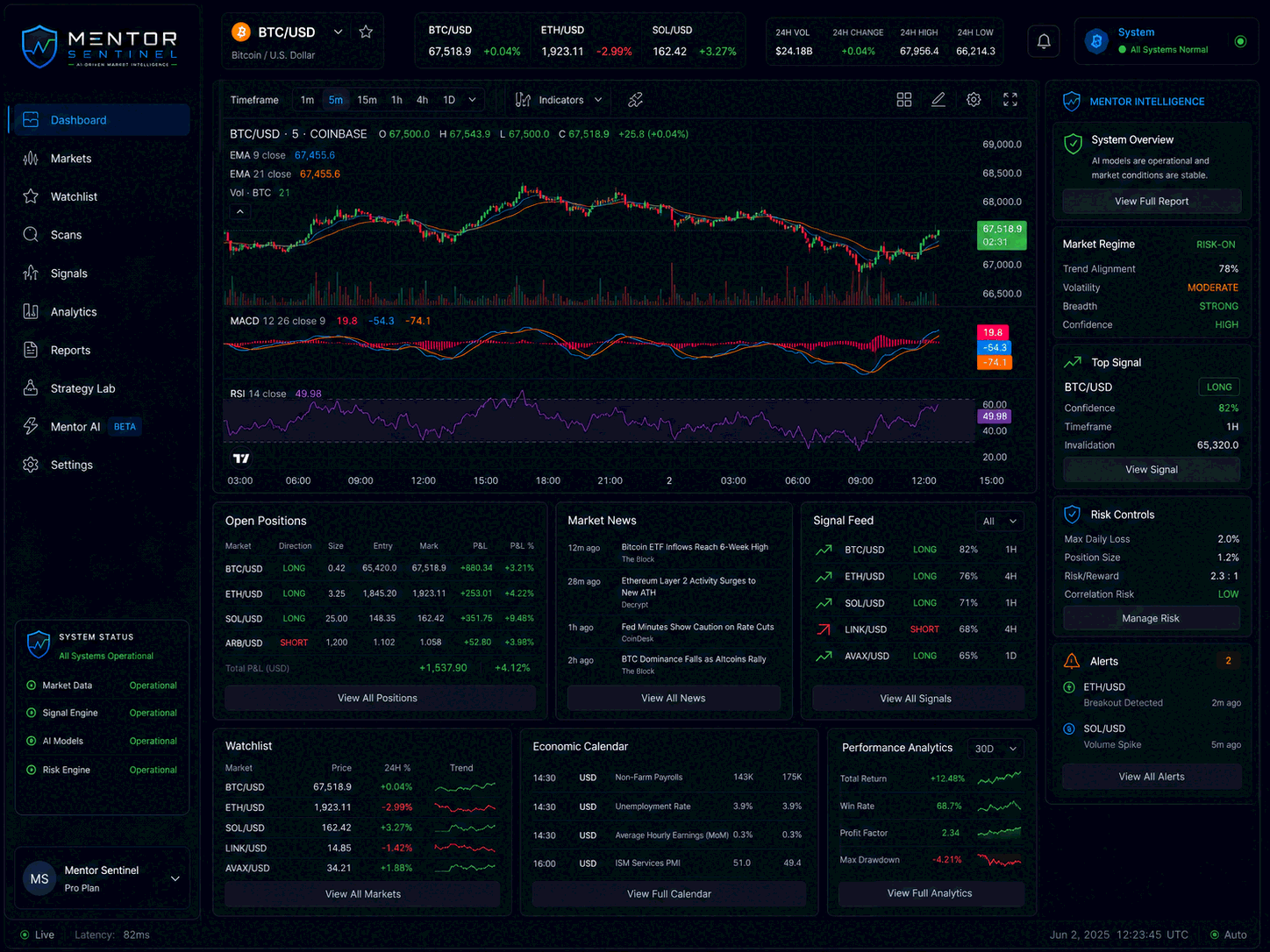This screenshot has height=952, width=1270.
Task: Click the Alerts warning triangle icon
Action: [x=1072, y=661]
